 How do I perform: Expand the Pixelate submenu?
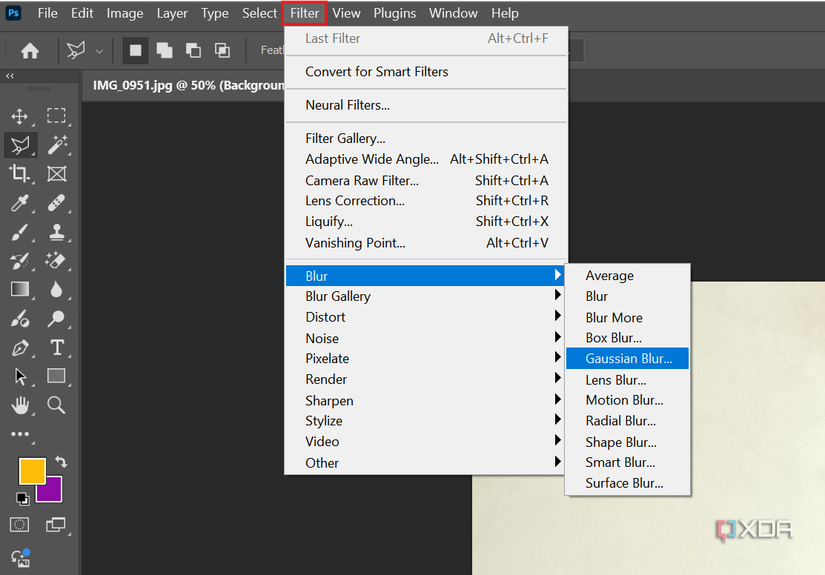tap(424, 359)
